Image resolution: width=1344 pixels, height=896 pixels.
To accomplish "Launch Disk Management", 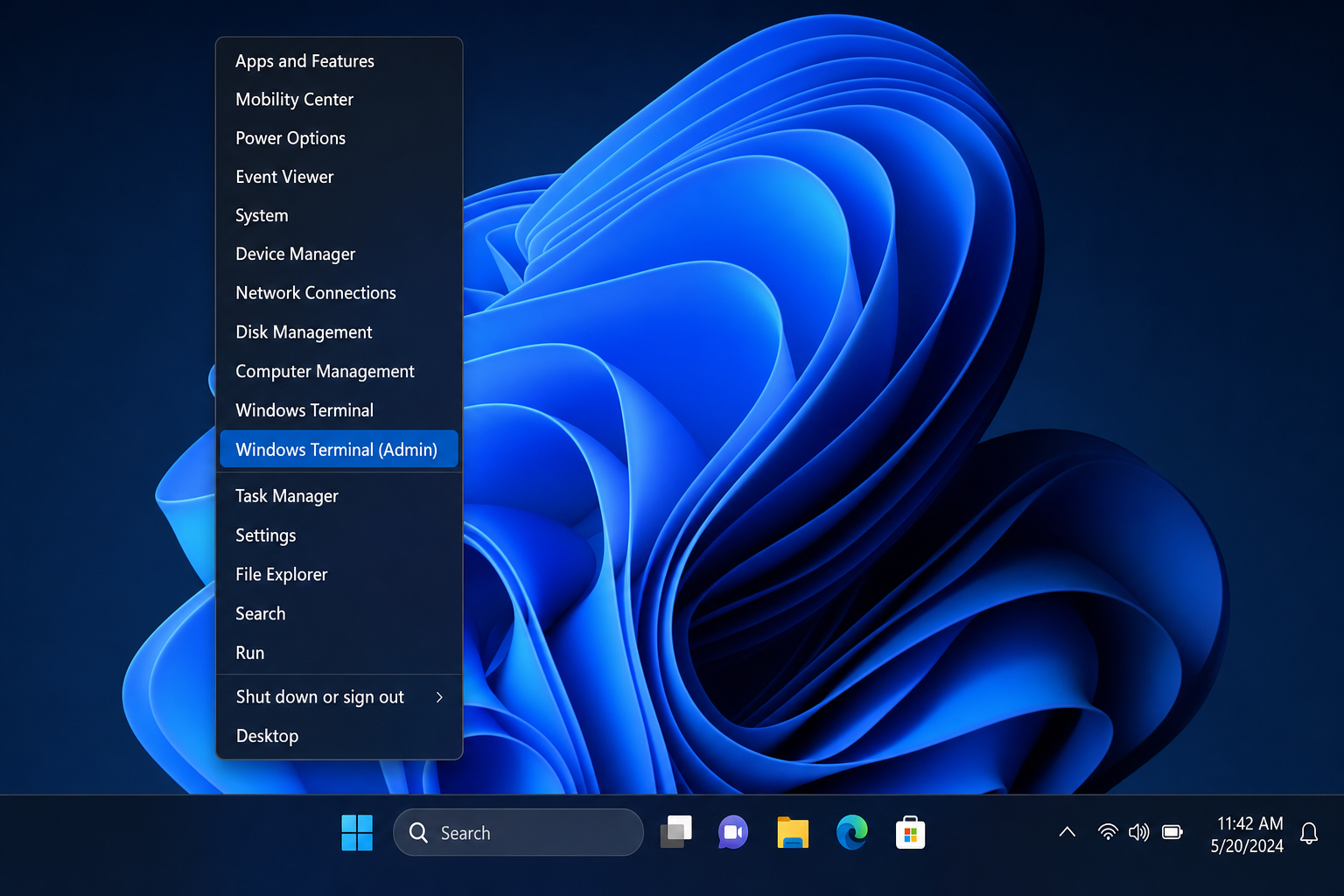I will (x=339, y=332).
